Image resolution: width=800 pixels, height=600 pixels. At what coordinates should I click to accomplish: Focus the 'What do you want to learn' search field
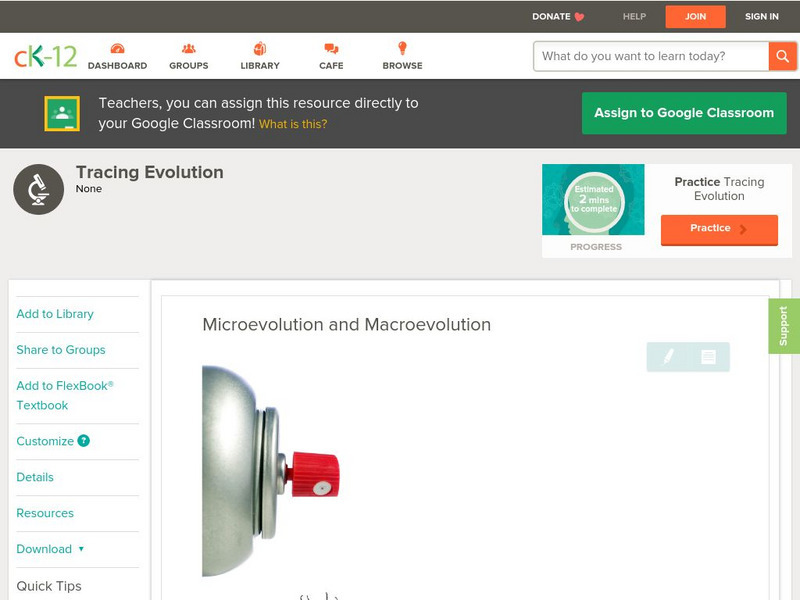pos(651,56)
